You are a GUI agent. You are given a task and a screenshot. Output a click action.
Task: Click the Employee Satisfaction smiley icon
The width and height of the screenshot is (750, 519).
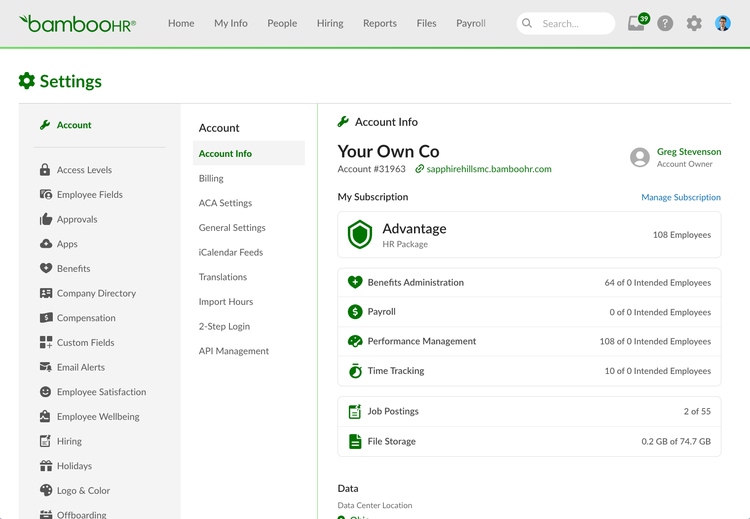[x=45, y=392]
